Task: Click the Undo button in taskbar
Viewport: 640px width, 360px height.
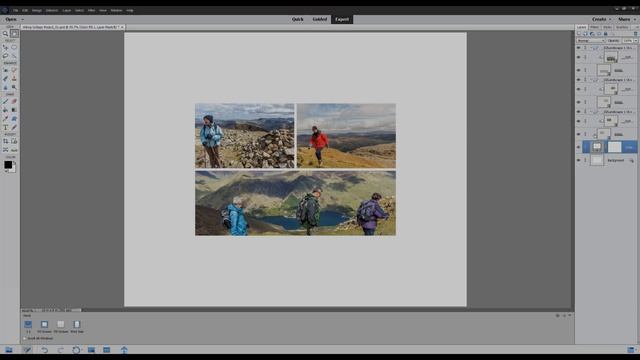Action: [44, 350]
